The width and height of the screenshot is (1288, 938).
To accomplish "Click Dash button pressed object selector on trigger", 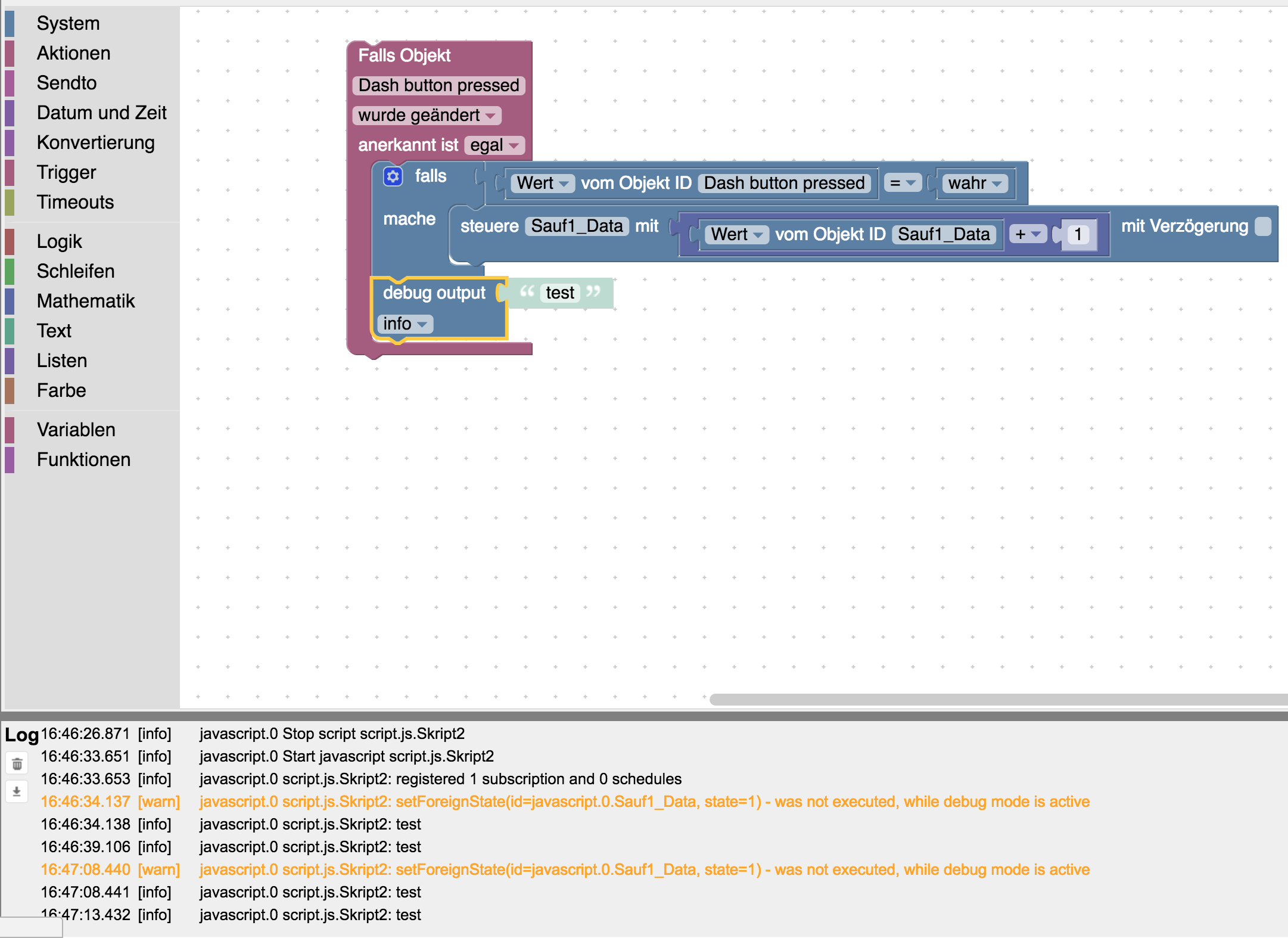I will (438, 85).
